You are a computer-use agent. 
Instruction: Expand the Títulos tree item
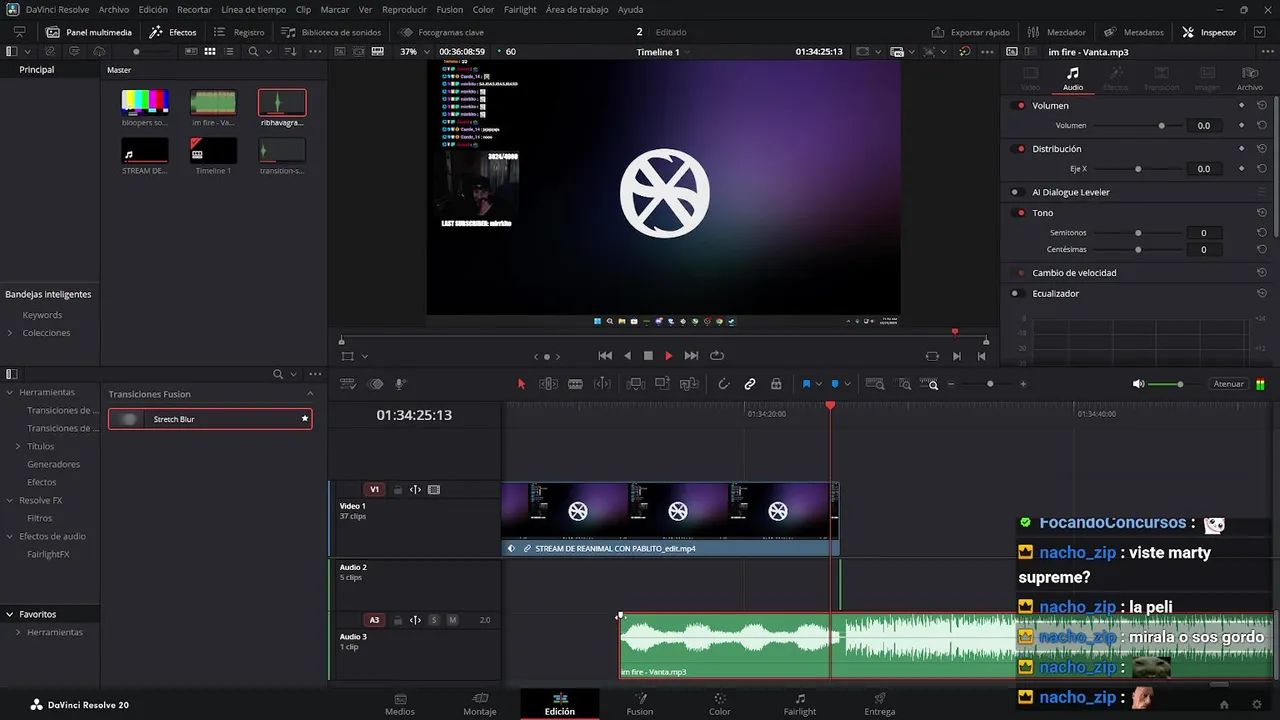click(18, 446)
